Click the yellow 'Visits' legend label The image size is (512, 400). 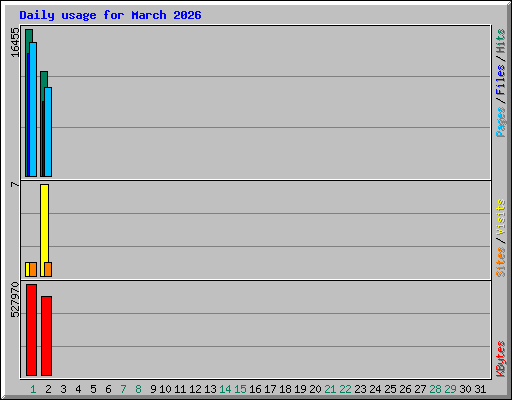[501, 218]
